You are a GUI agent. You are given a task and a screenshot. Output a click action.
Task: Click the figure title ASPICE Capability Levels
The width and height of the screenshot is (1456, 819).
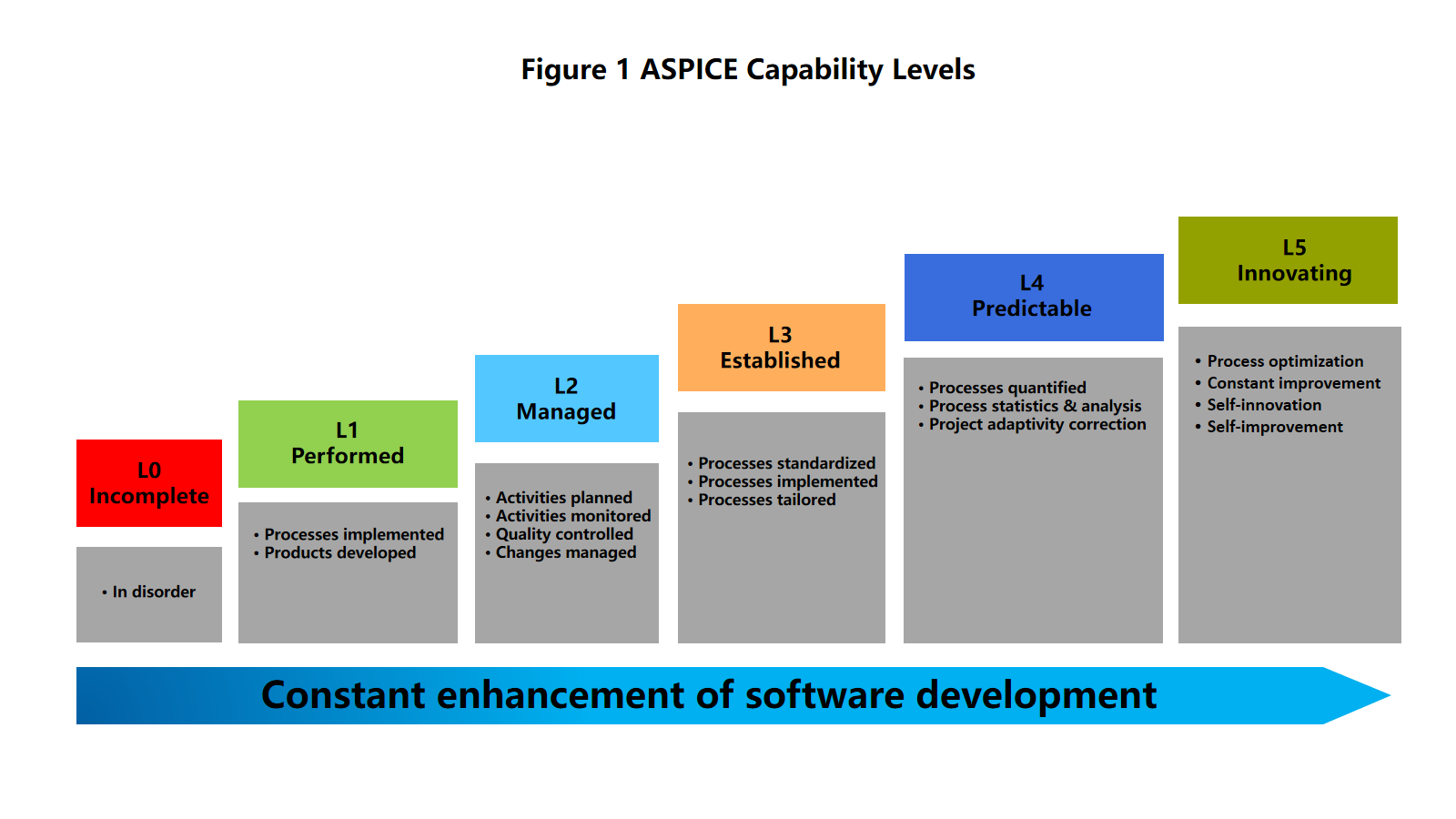[747, 70]
